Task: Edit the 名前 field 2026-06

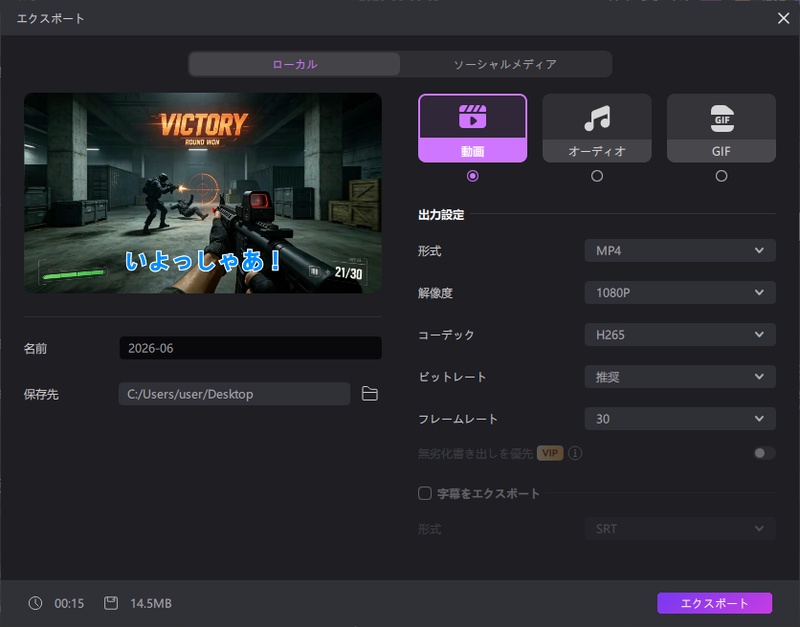Action: [x=251, y=348]
